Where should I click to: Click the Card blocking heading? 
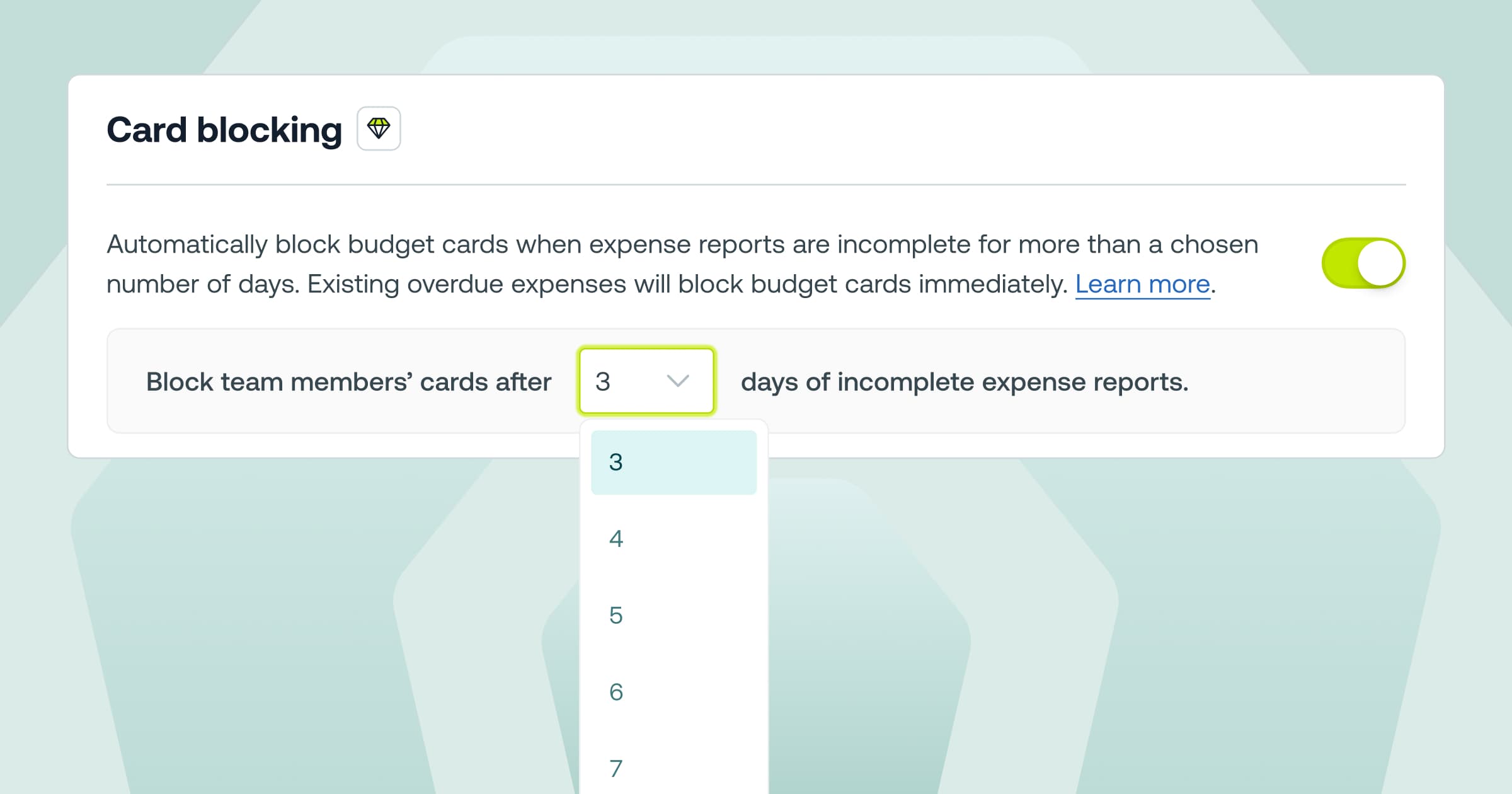(x=224, y=130)
